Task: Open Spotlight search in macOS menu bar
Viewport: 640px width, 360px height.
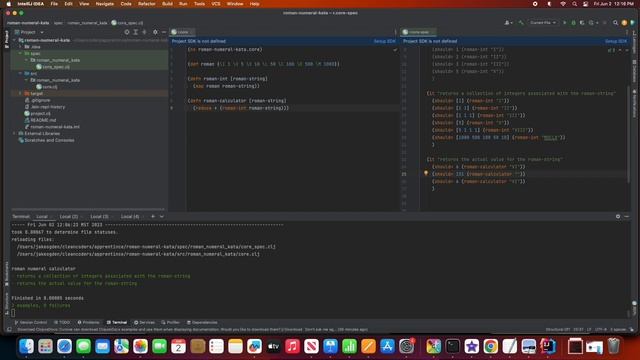Action: [x=574, y=4]
